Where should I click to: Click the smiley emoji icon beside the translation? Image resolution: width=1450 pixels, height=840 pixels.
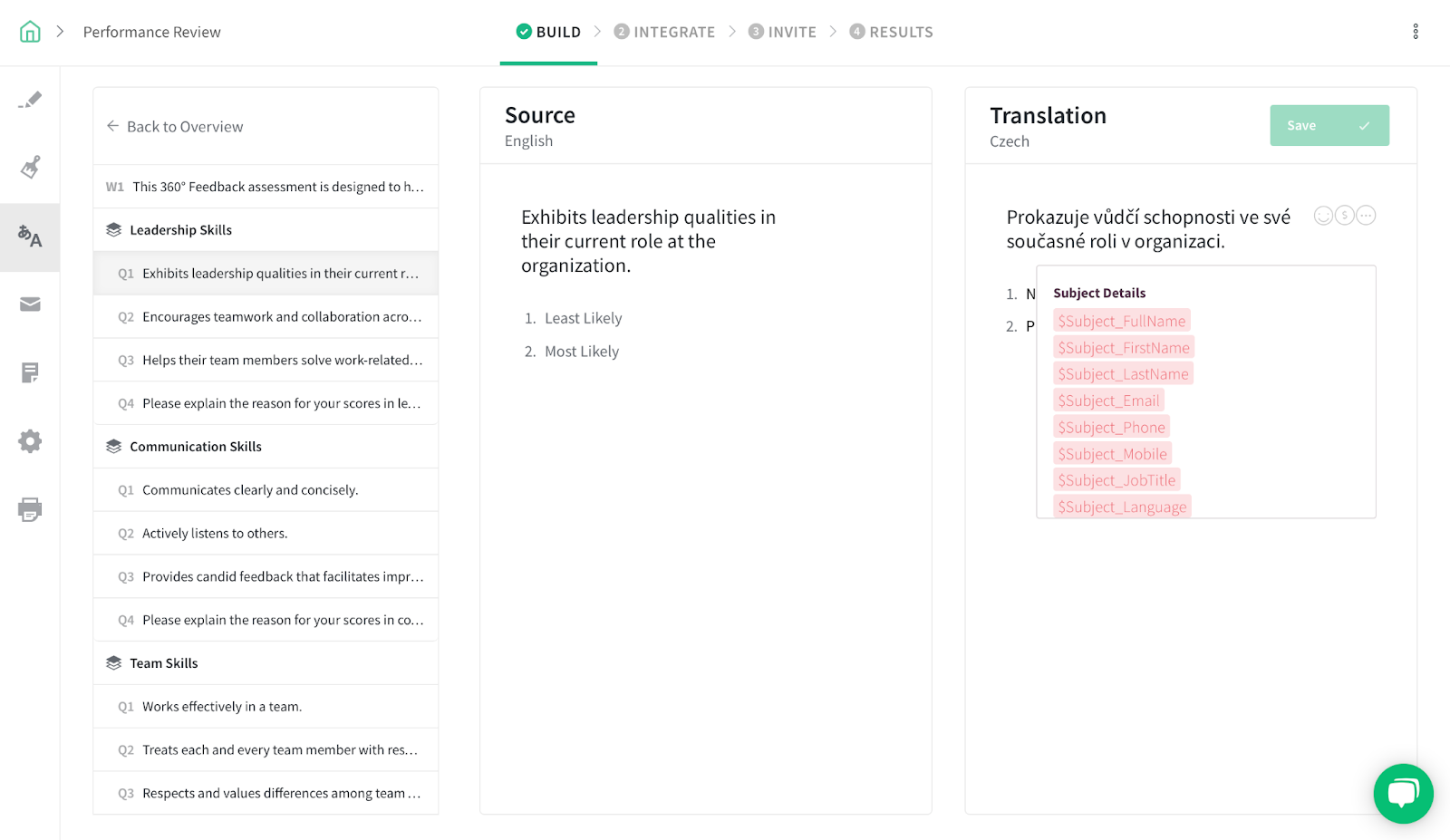click(1323, 216)
